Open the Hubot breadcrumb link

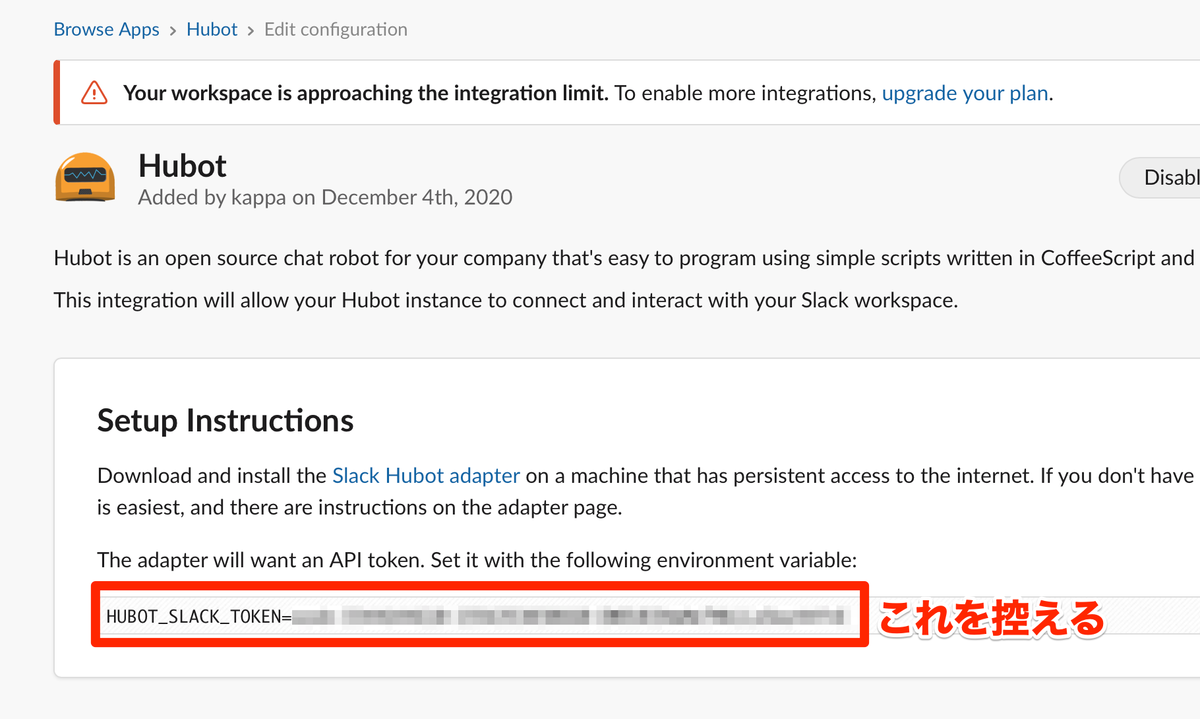coord(212,29)
